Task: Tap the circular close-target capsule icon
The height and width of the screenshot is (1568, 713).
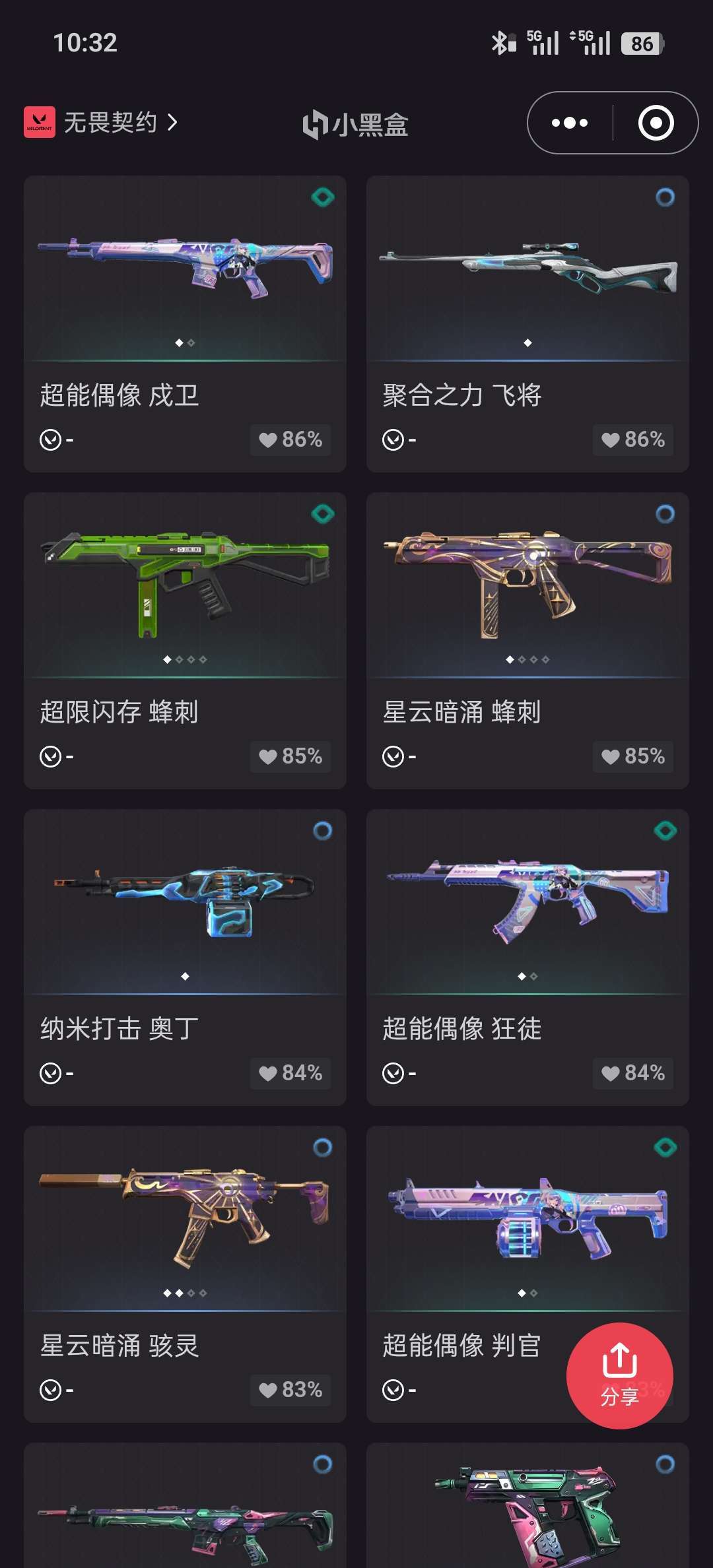Action: pos(656,123)
